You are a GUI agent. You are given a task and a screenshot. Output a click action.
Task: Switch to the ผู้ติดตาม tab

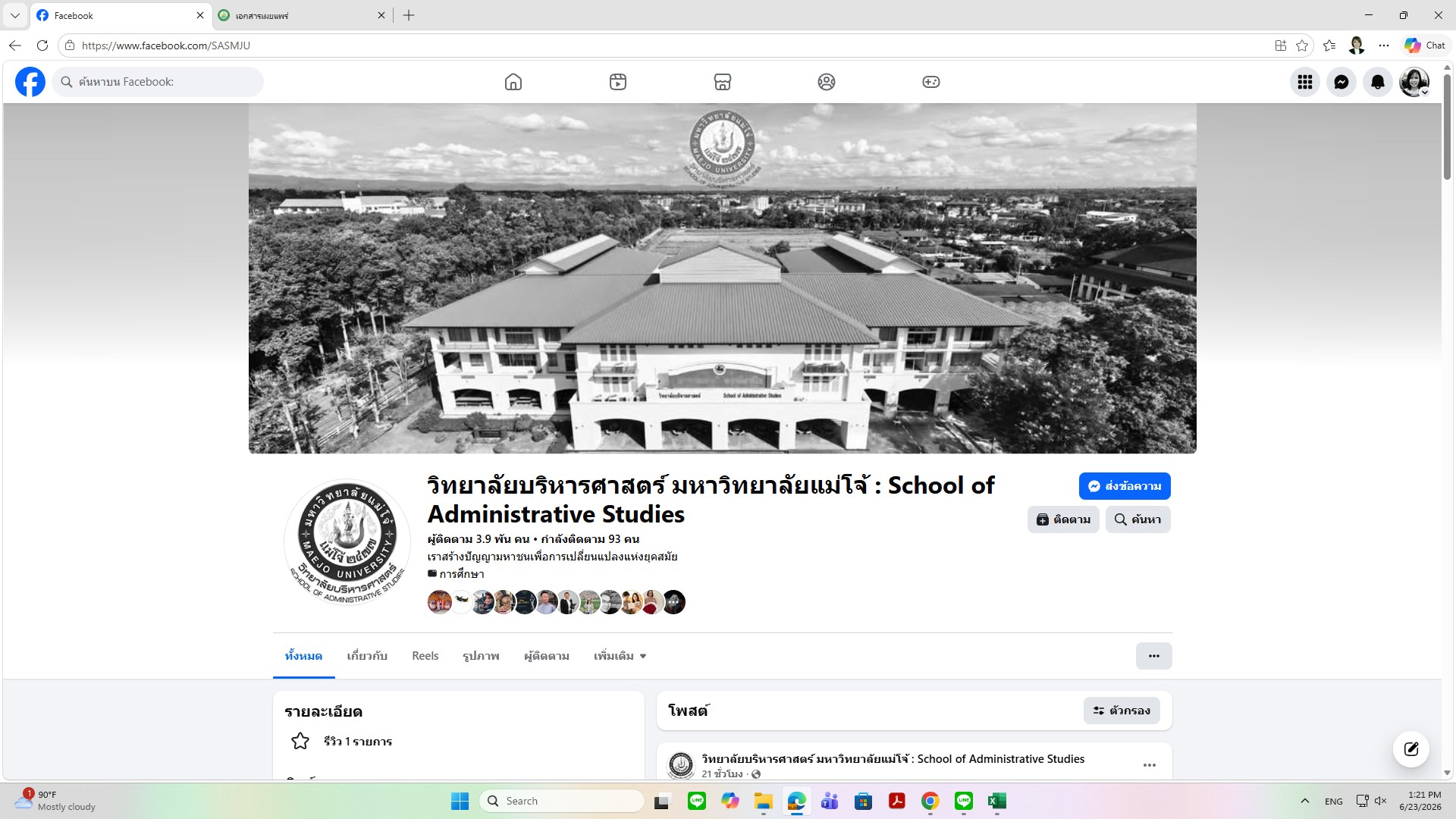pos(546,656)
